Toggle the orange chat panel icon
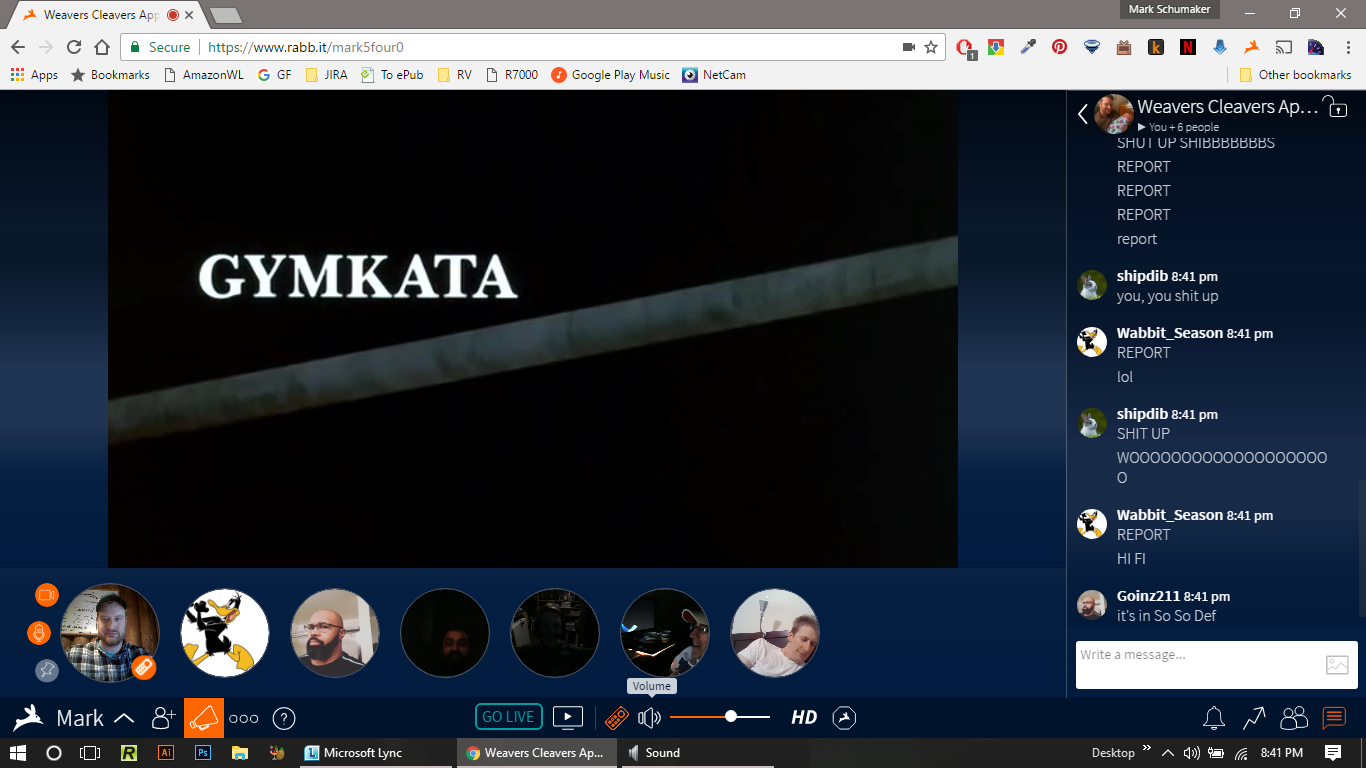 (x=1334, y=718)
